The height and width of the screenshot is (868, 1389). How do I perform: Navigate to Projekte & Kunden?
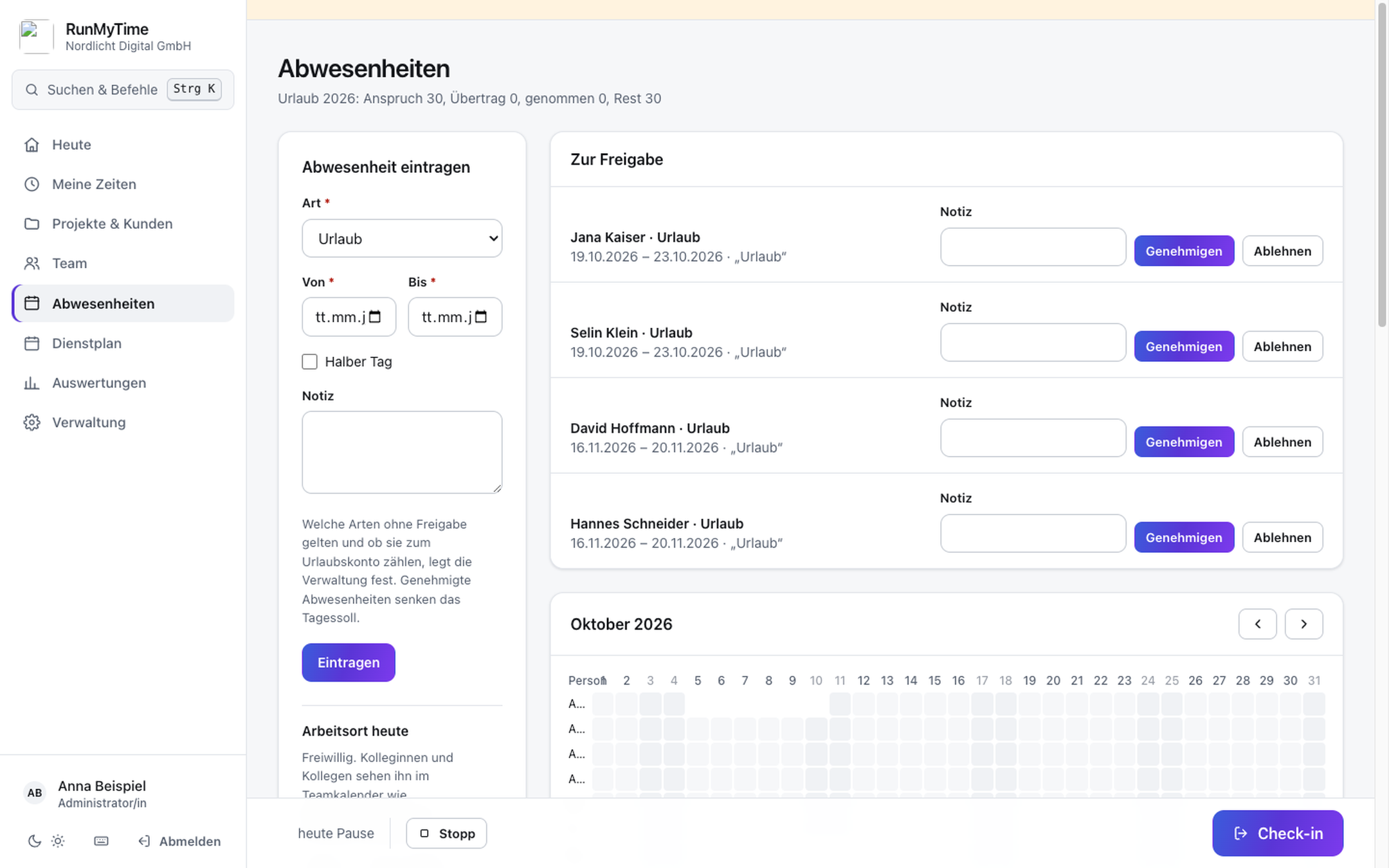point(123,224)
